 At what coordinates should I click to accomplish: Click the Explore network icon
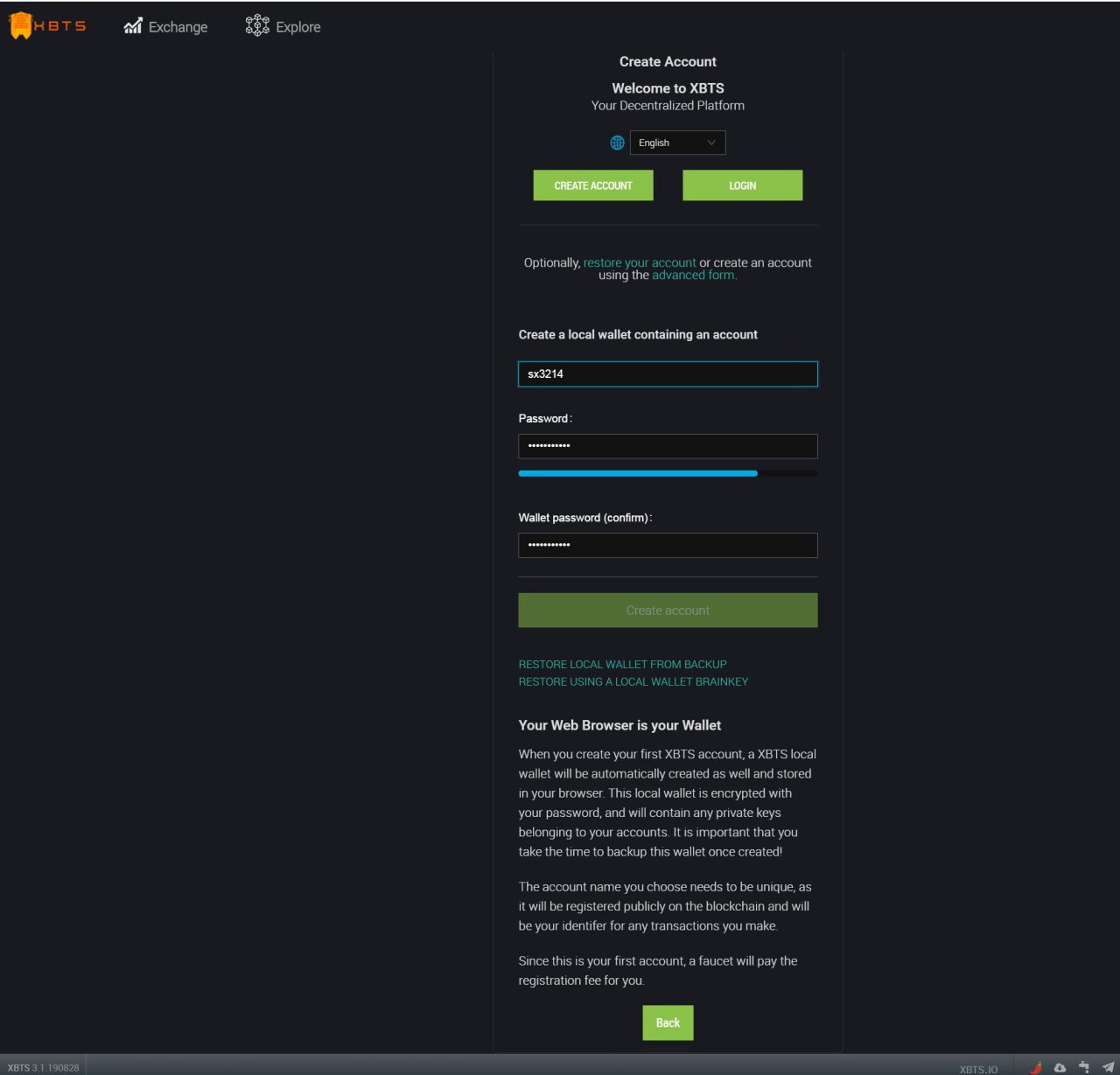257,25
